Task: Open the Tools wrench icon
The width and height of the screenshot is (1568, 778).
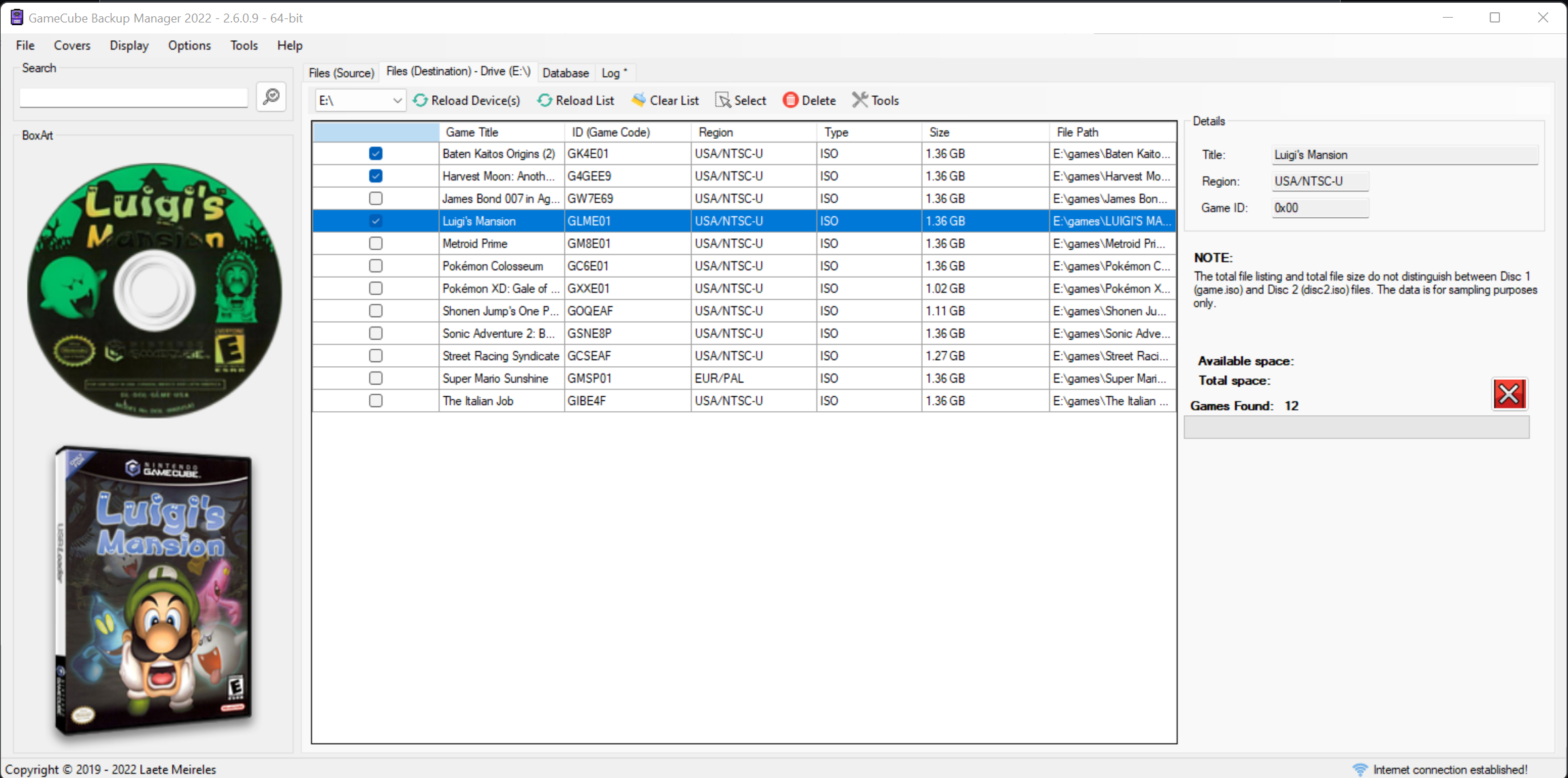Action: pyautogui.click(x=860, y=101)
